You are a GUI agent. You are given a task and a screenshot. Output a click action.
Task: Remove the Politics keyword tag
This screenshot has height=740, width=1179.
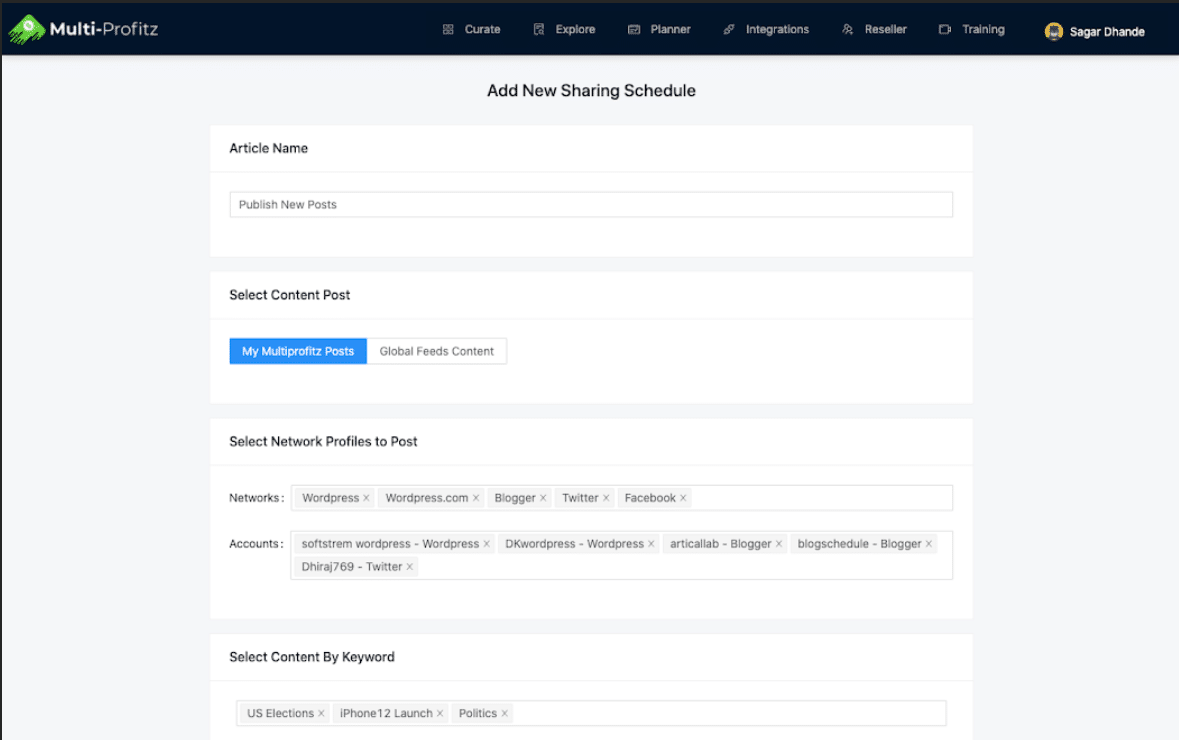click(x=505, y=713)
